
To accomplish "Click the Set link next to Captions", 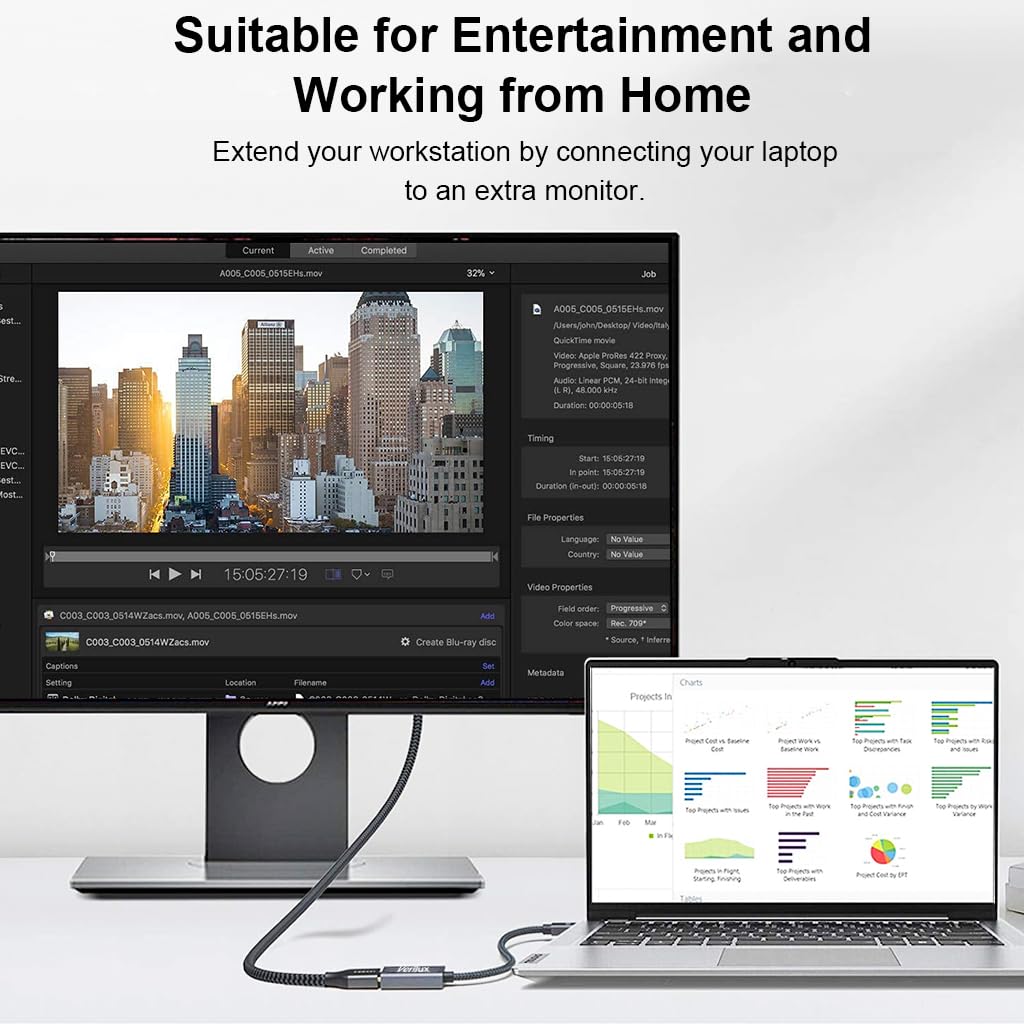I will tap(488, 666).
